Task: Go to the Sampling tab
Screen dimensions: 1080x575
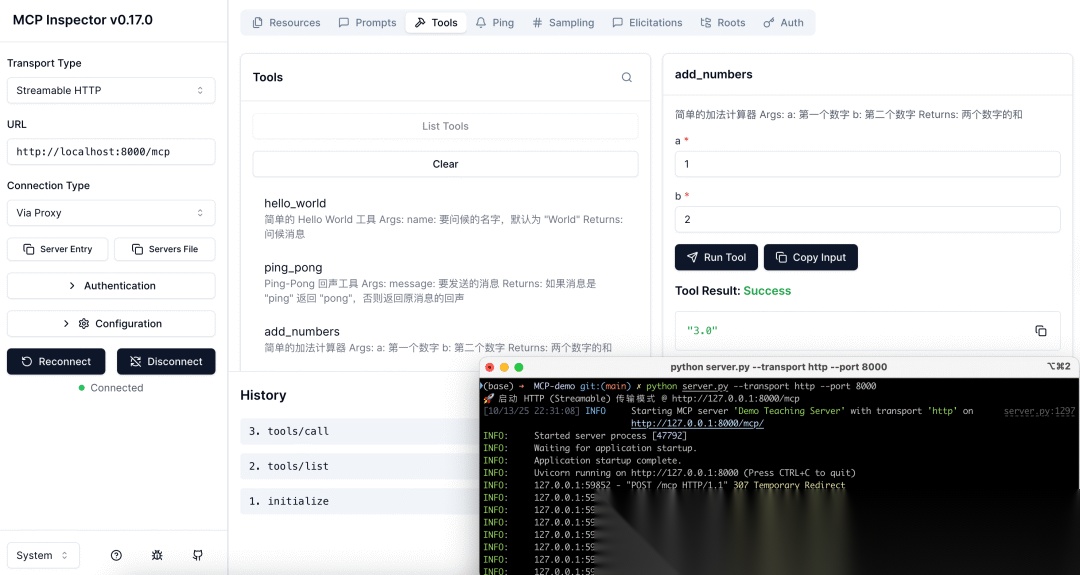Action: click(x=563, y=23)
